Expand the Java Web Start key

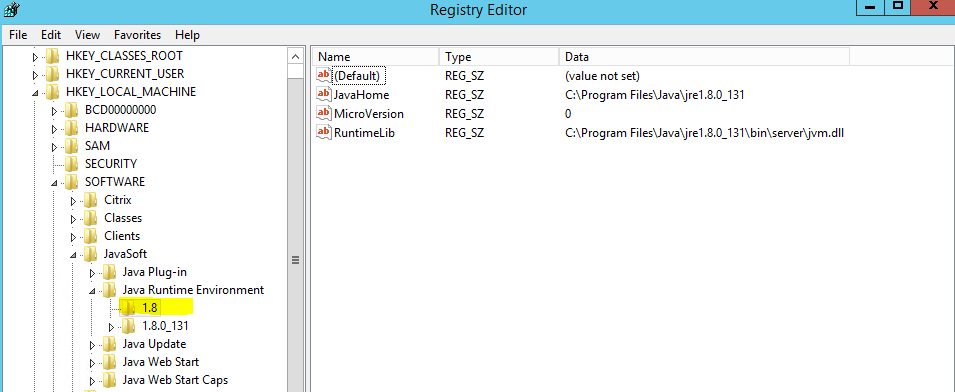93,363
